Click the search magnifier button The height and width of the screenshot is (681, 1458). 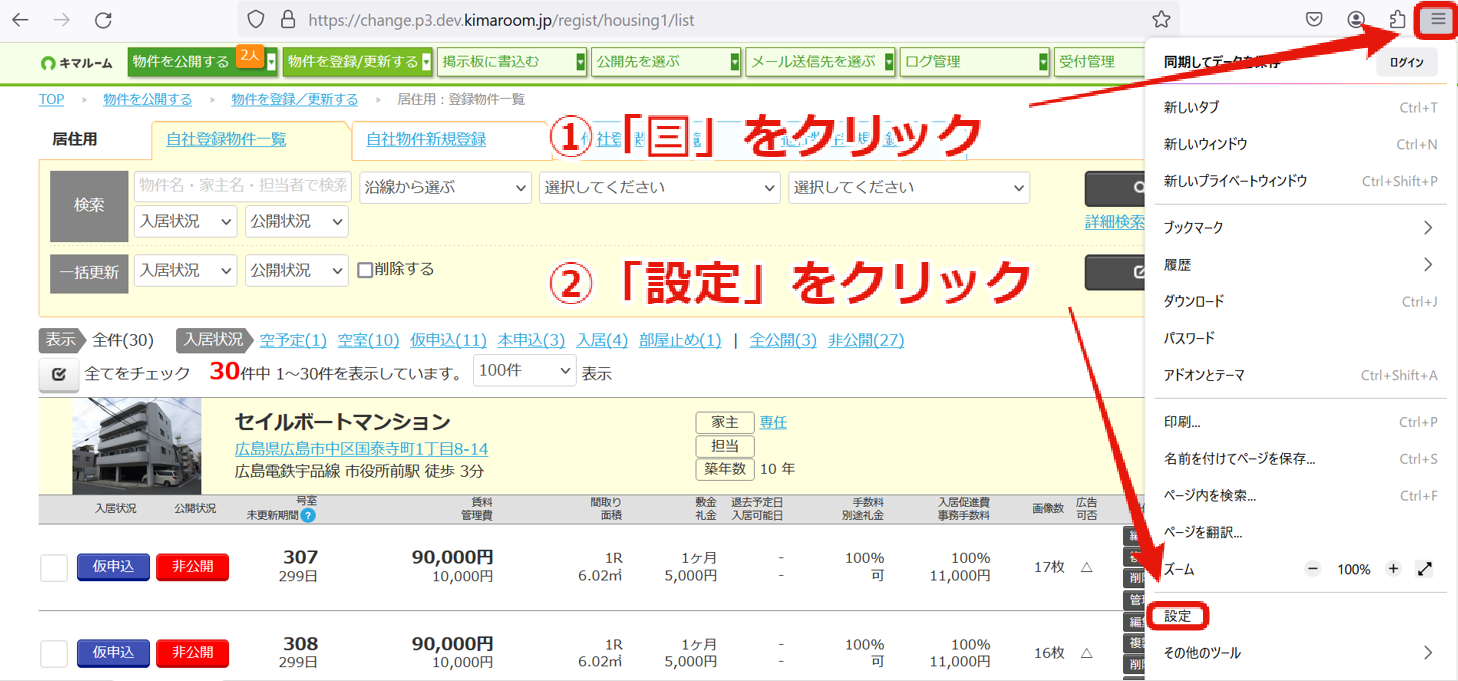pos(1114,188)
